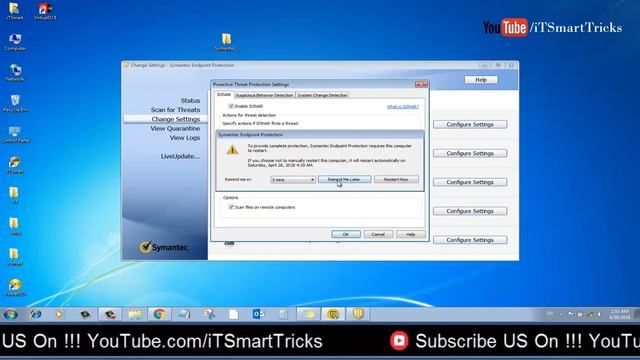The image size is (640, 360).
Task: Close the Proactive Threat Protection Settings dialog
Action: click(x=422, y=84)
